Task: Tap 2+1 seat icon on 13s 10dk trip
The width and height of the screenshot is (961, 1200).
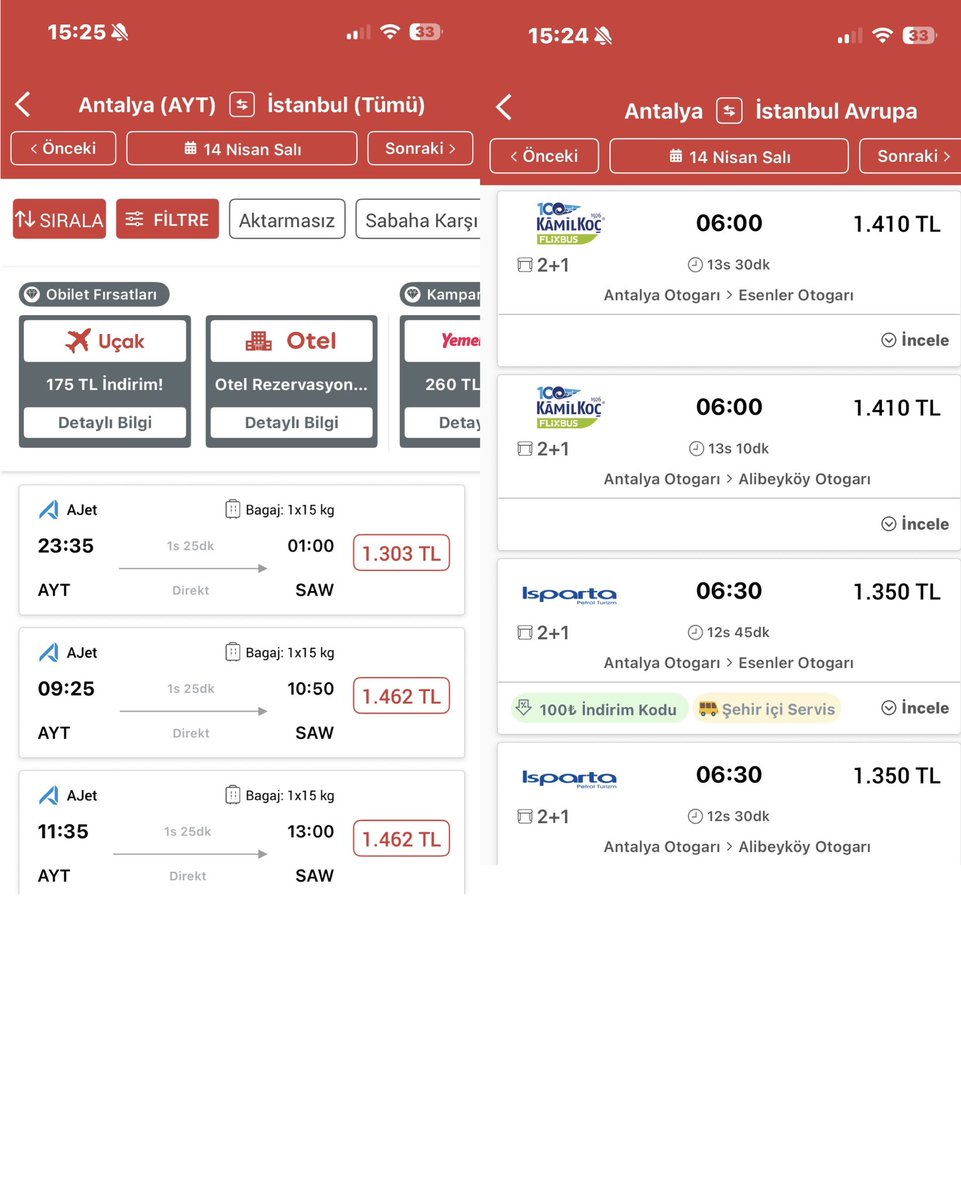Action: click(524, 449)
